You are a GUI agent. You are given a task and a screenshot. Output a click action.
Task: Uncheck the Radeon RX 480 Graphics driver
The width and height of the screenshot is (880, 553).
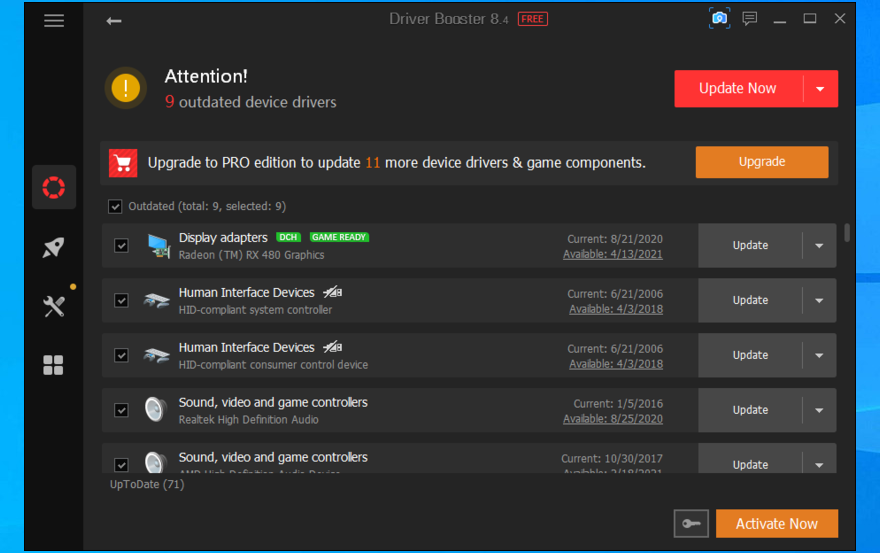(121, 245)
